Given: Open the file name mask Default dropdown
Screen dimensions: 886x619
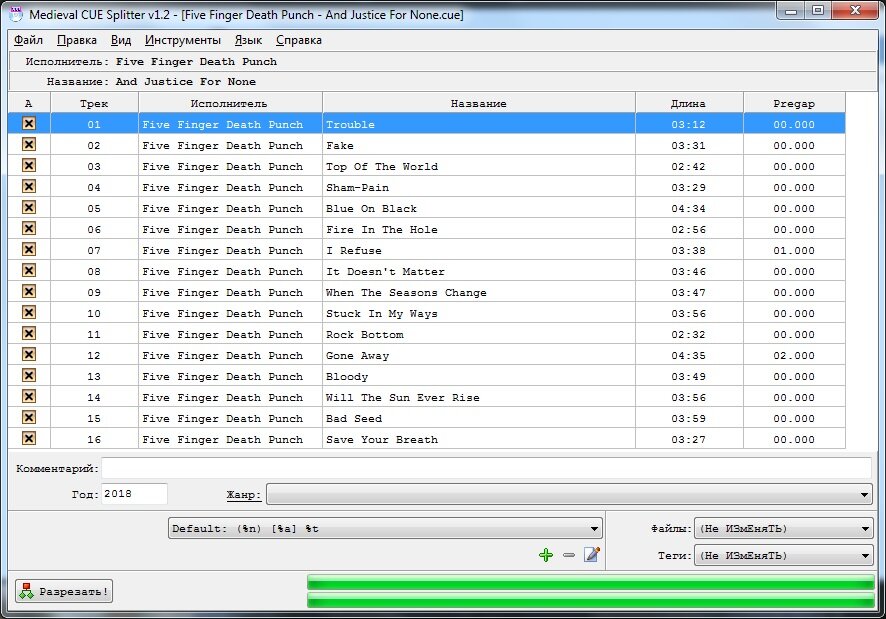Looking at the screenshot, I should point(385,529).
